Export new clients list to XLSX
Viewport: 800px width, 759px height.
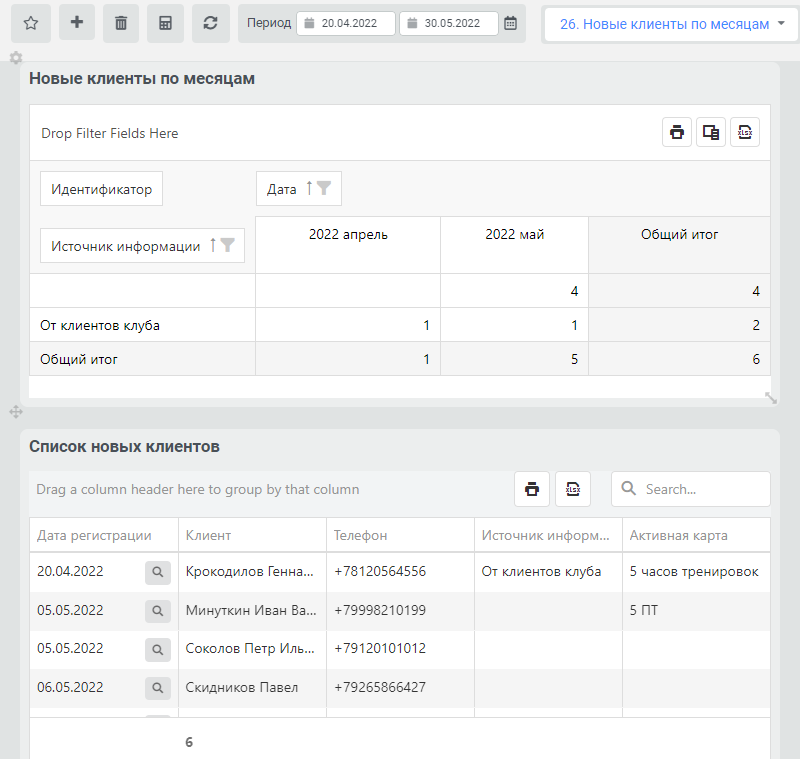(573, 489)
